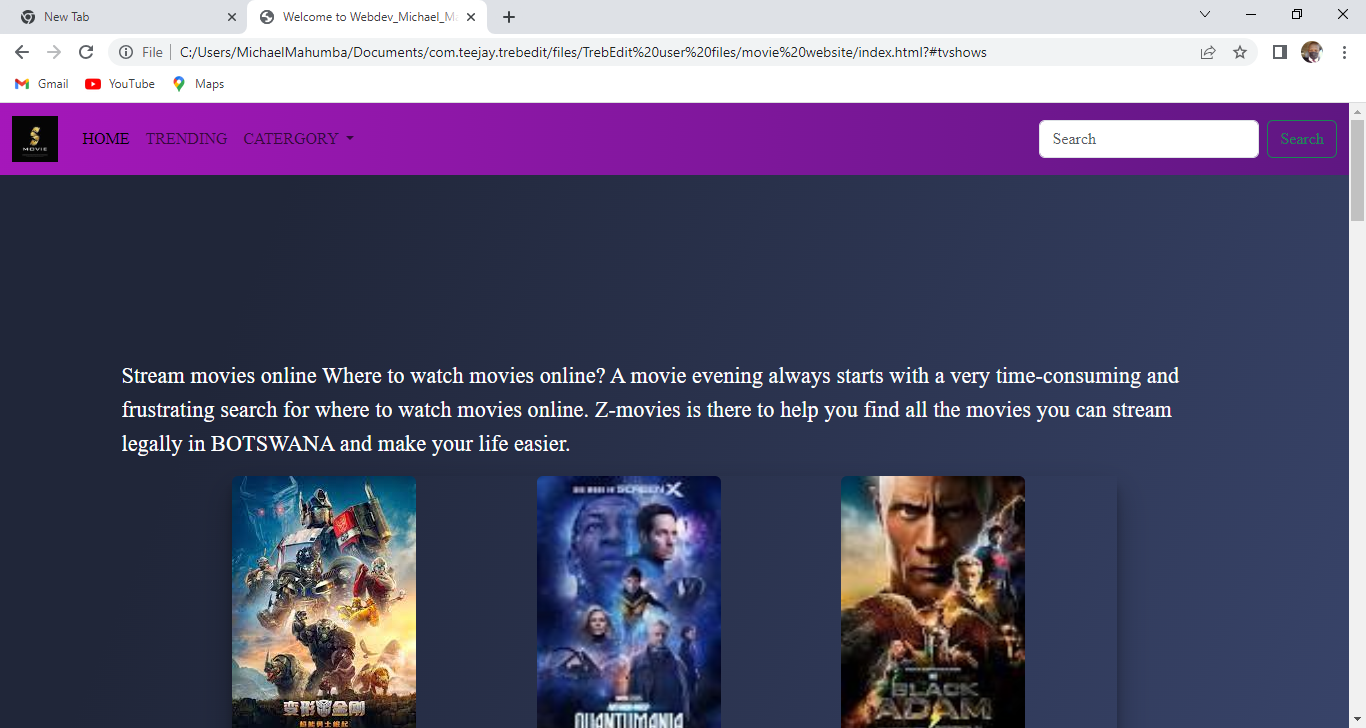Open the tab search chevron
This screenshot has height=728, width=1366.
[x=1205, y=15]
